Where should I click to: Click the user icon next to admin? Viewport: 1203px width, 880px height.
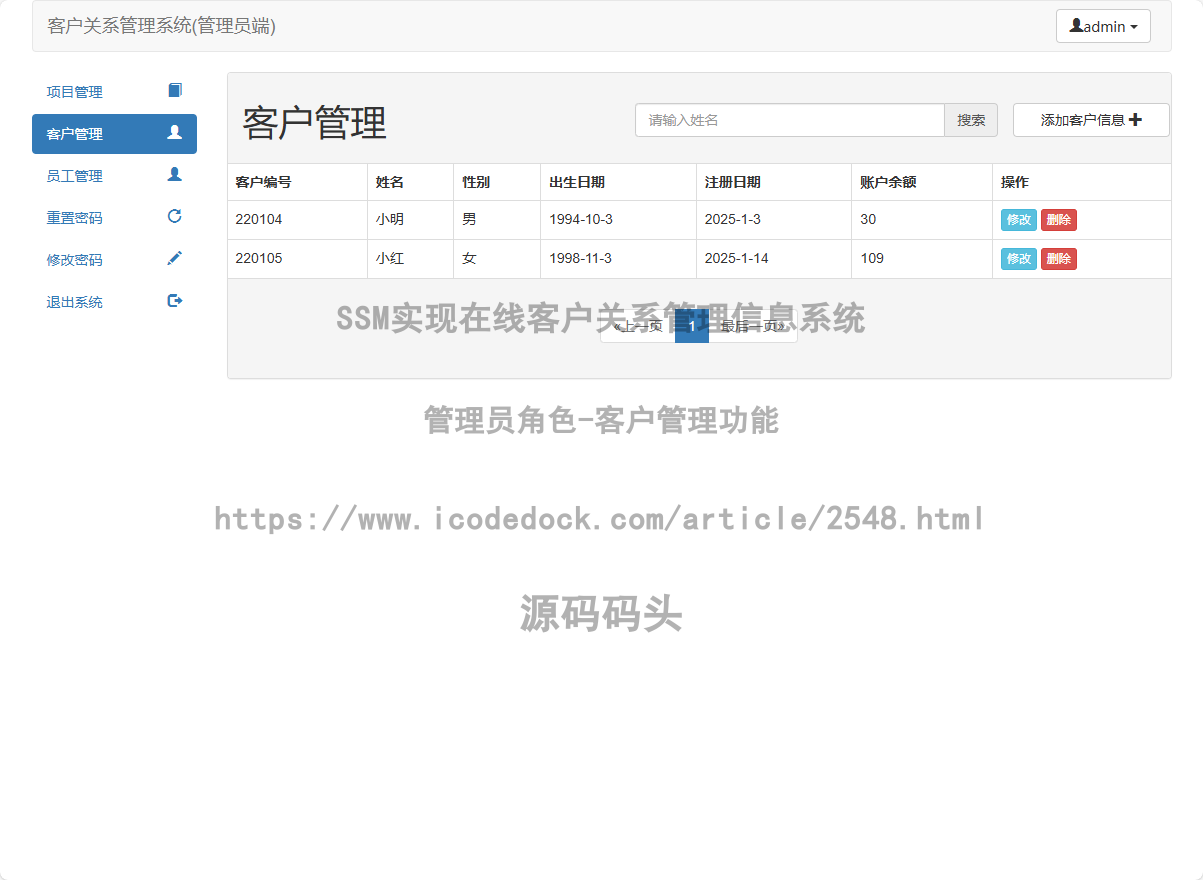[1076, 26]
